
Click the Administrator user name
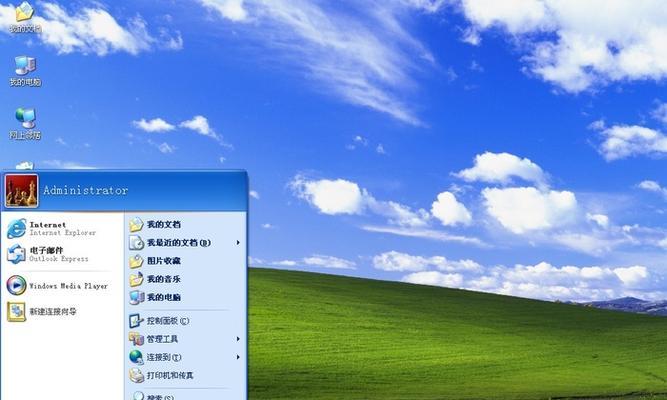86,191
